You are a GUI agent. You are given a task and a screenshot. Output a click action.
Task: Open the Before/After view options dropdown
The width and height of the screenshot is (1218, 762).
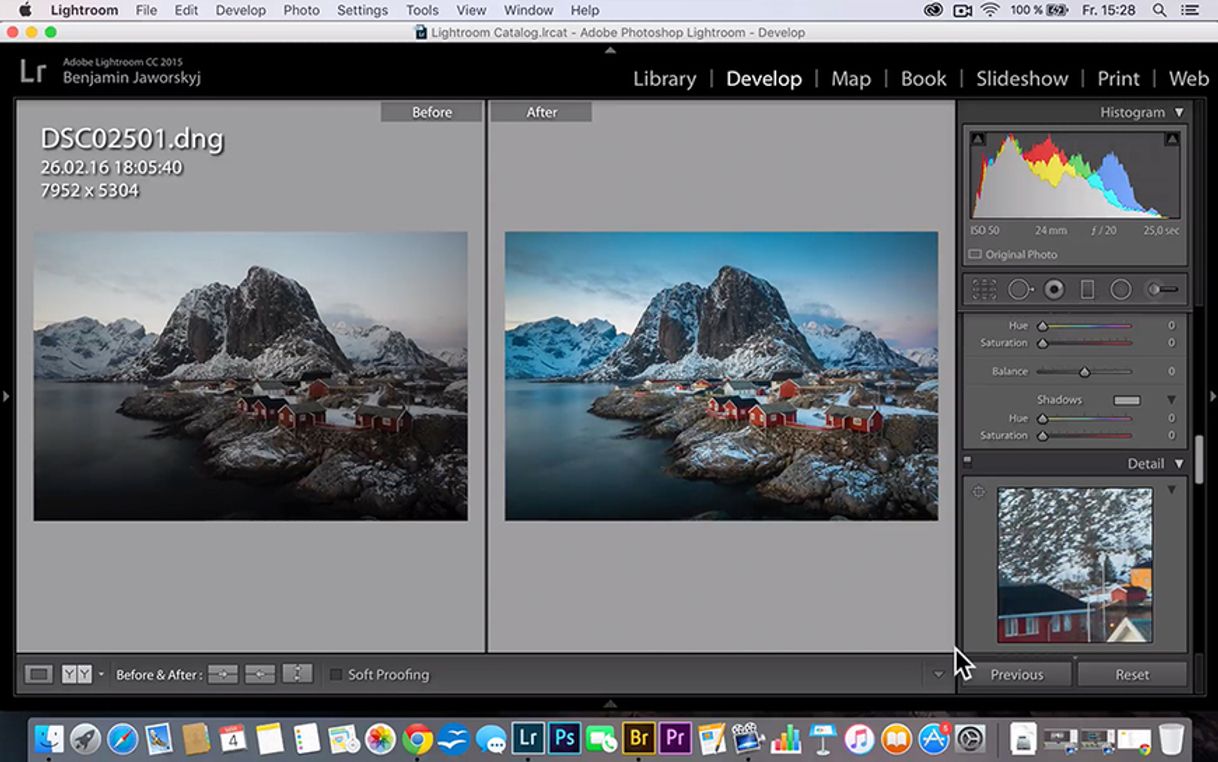pos(101,674)
